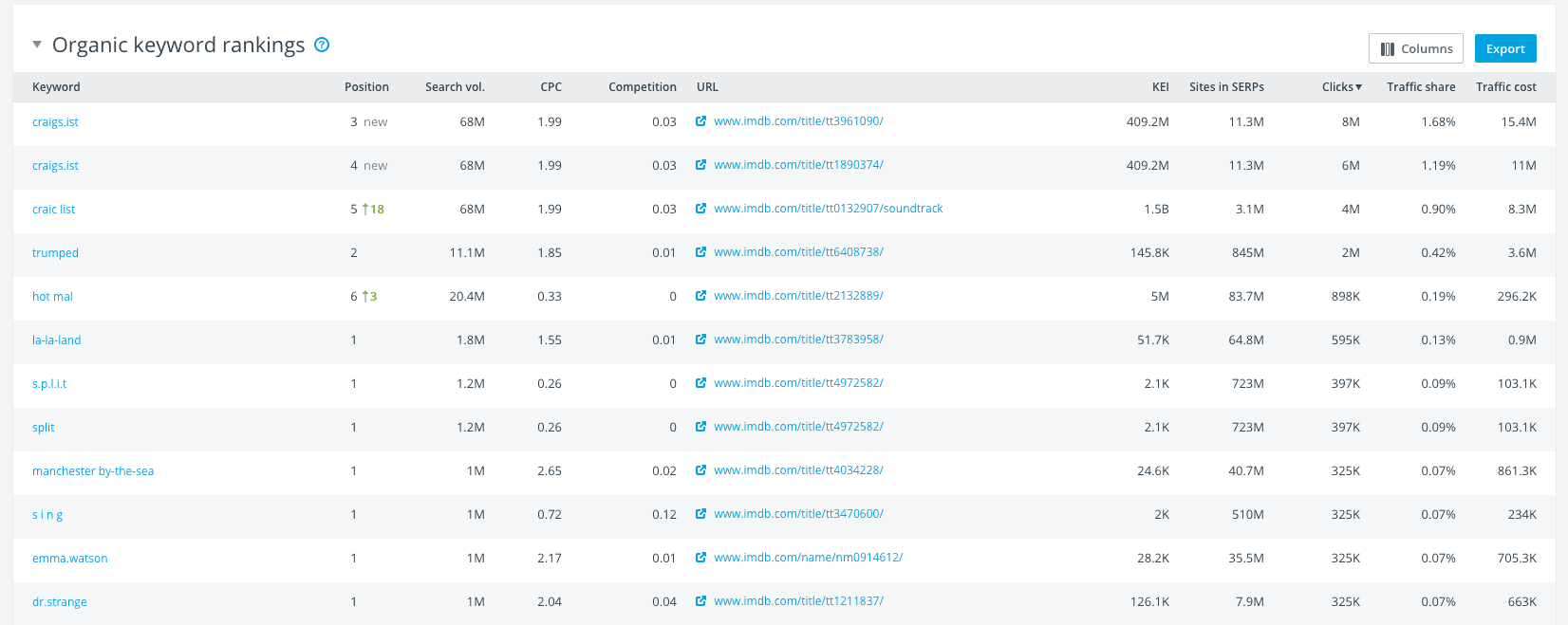Select the 20.4M search volume value
1568x625 pixels.
[467, 296]
